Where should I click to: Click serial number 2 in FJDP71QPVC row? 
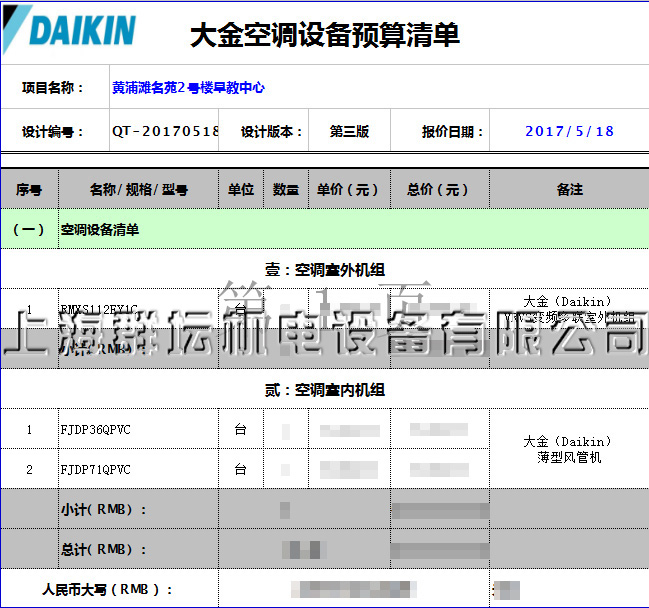(29, 469)
